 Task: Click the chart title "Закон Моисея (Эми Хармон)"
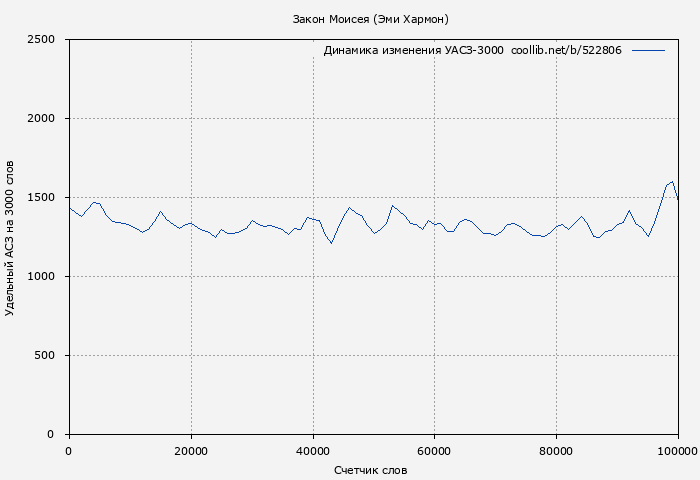pos(370,19)
